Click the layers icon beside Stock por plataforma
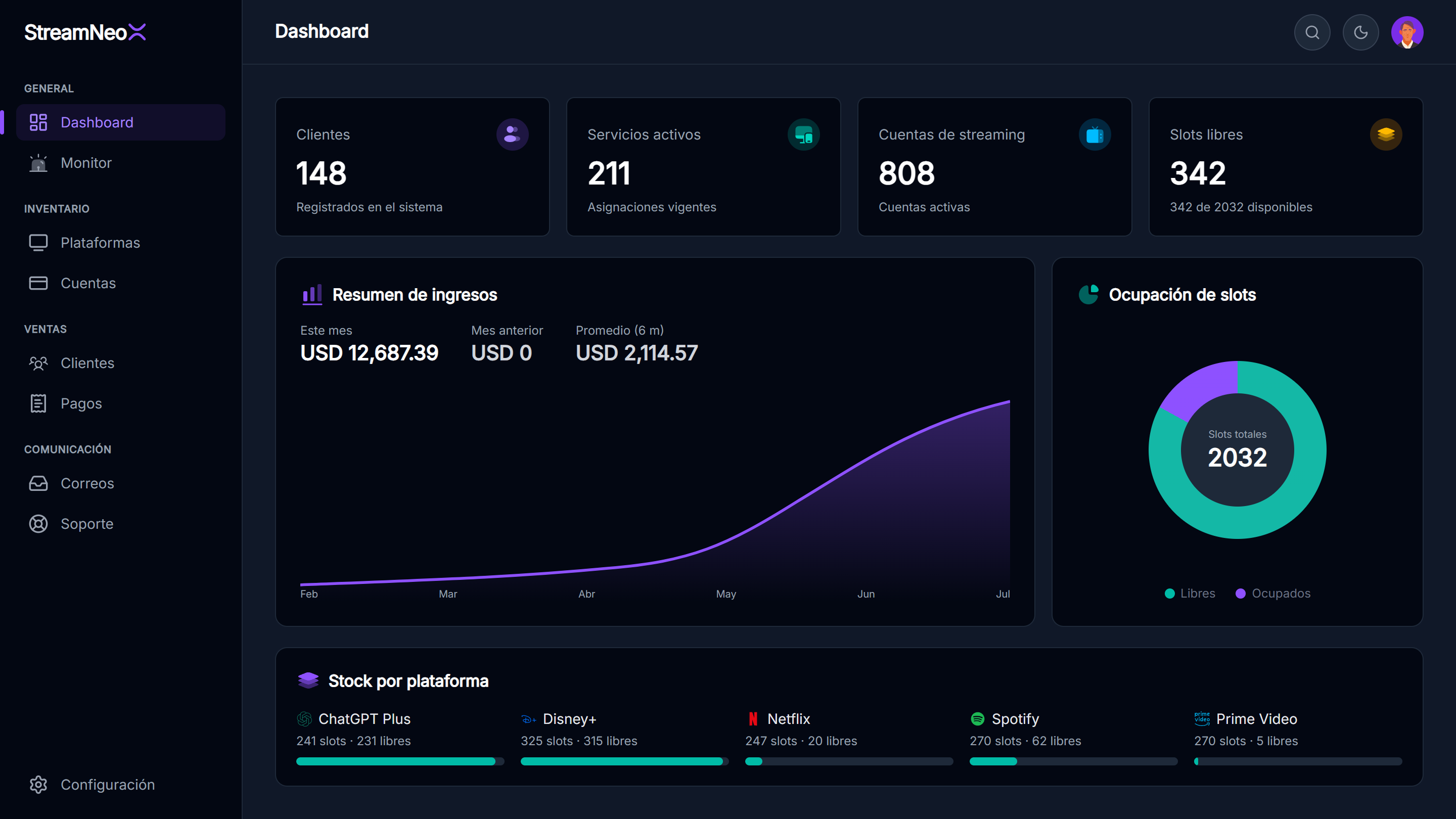 click(308, 680)
